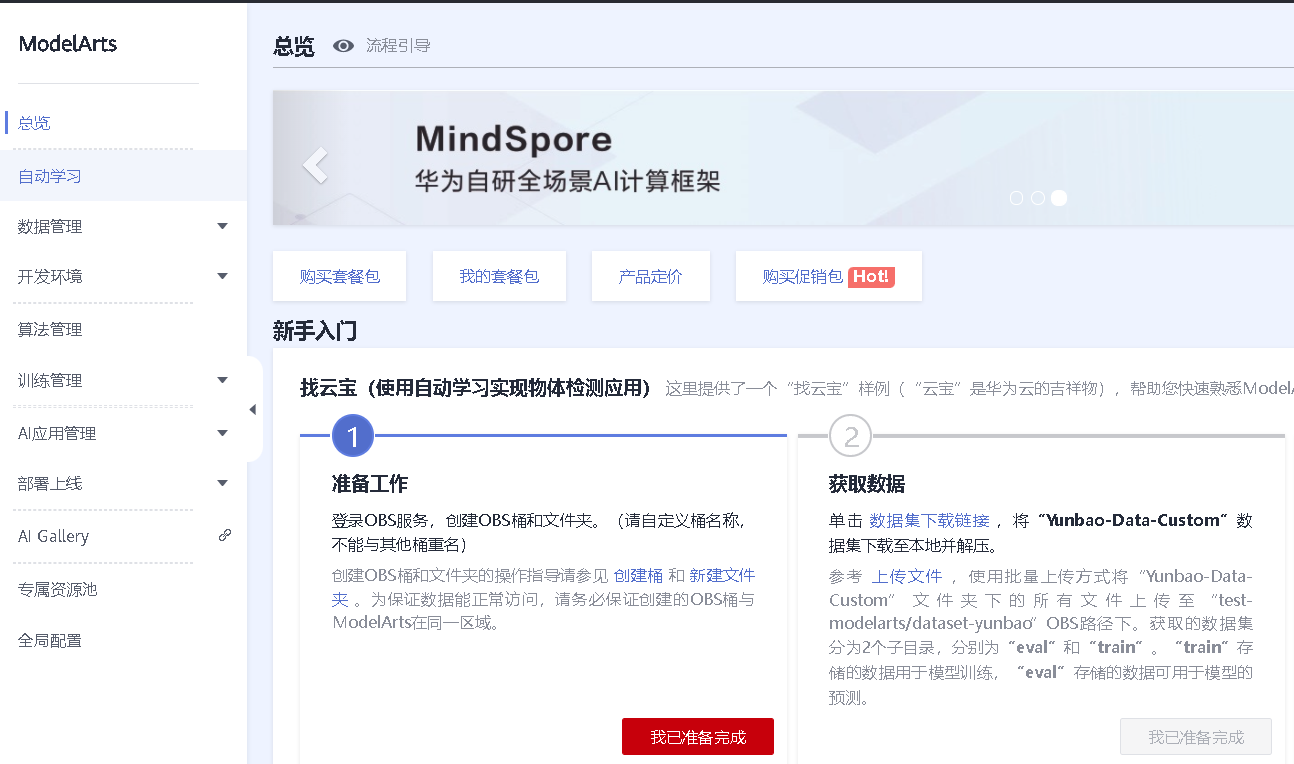Select the first banner carousel dot
1294x764 pixels.
(1017, 198)
